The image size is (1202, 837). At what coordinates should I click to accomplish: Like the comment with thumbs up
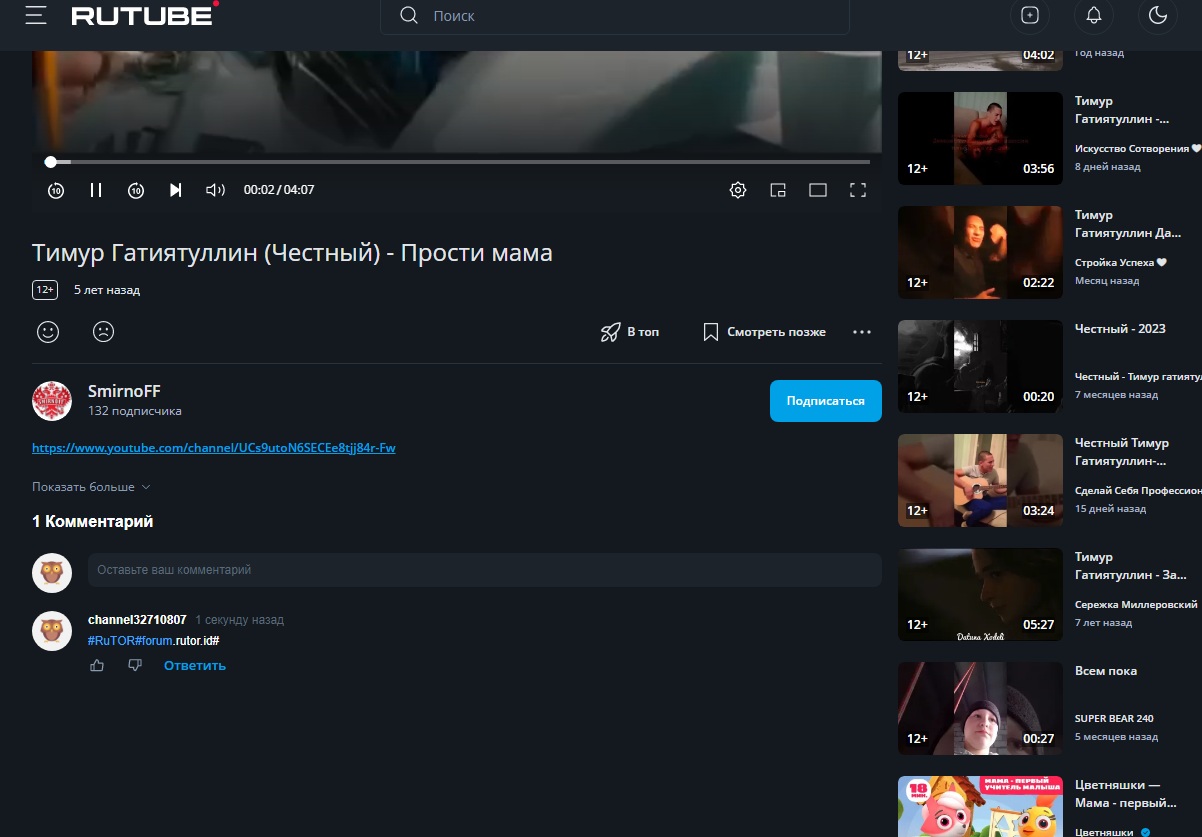point(97,665)
